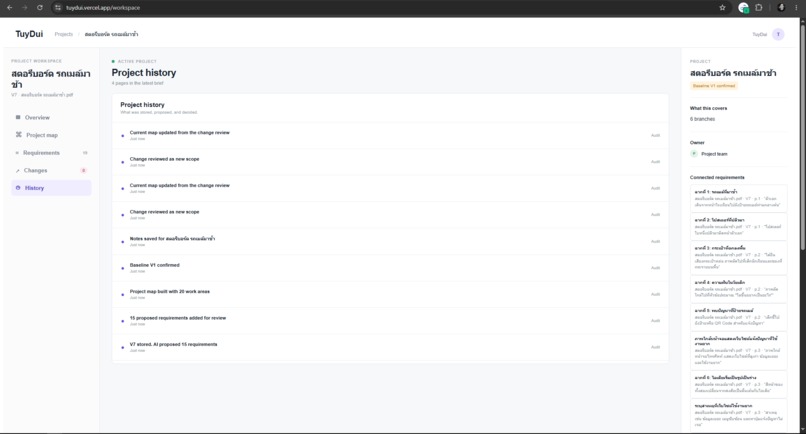This screenshot has width=806, height=434.
Task: Go to Projects via the breadcrumb
Action: [x=64, y=34]
